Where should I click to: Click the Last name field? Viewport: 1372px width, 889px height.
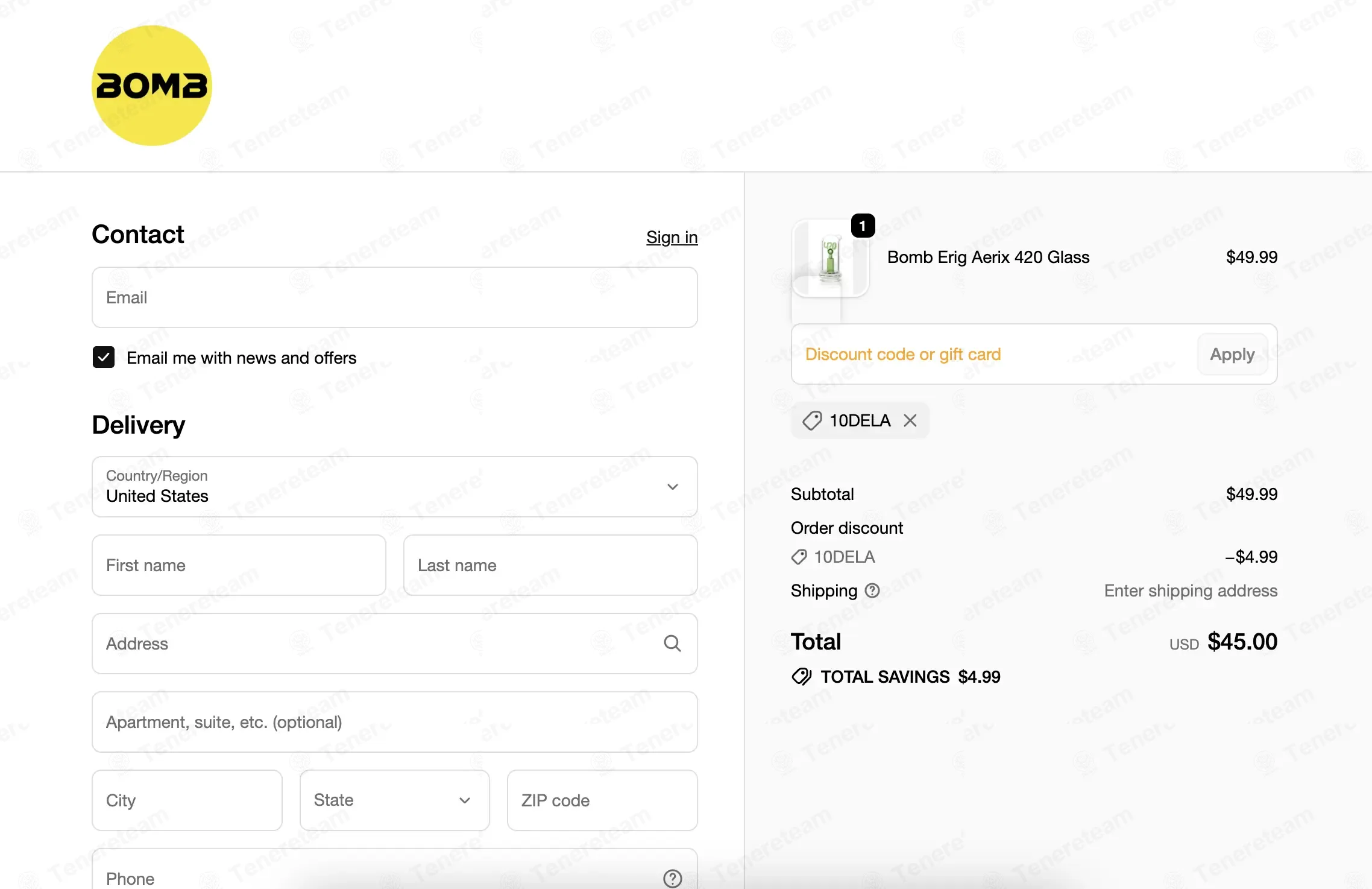coord(550,565)
